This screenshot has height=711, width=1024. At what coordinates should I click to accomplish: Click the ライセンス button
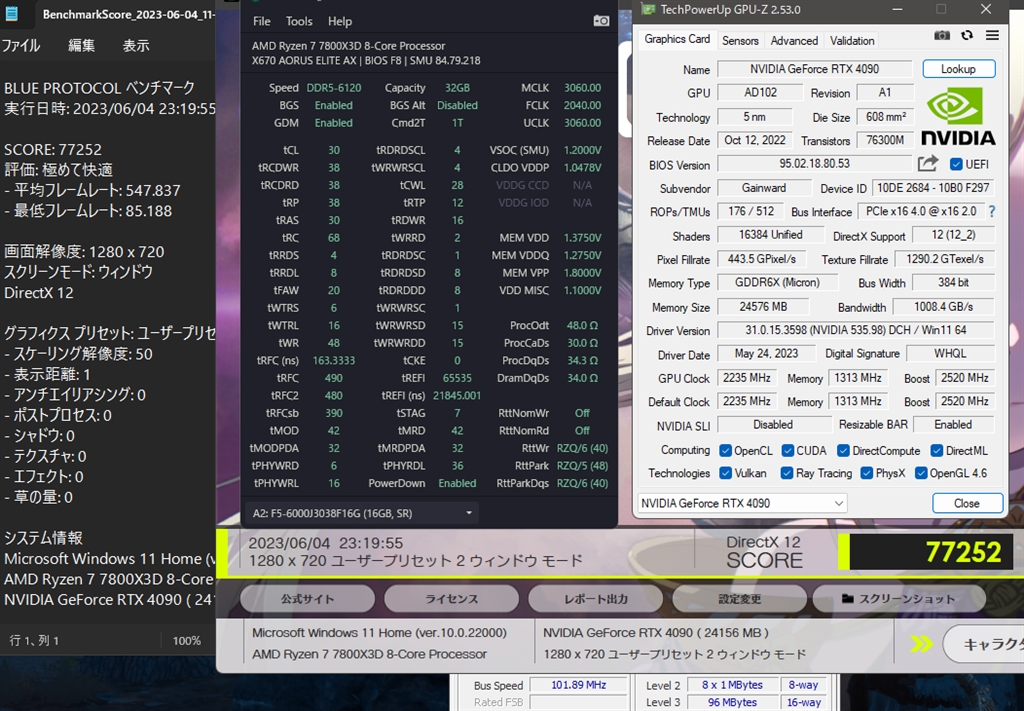coord(451,599)
